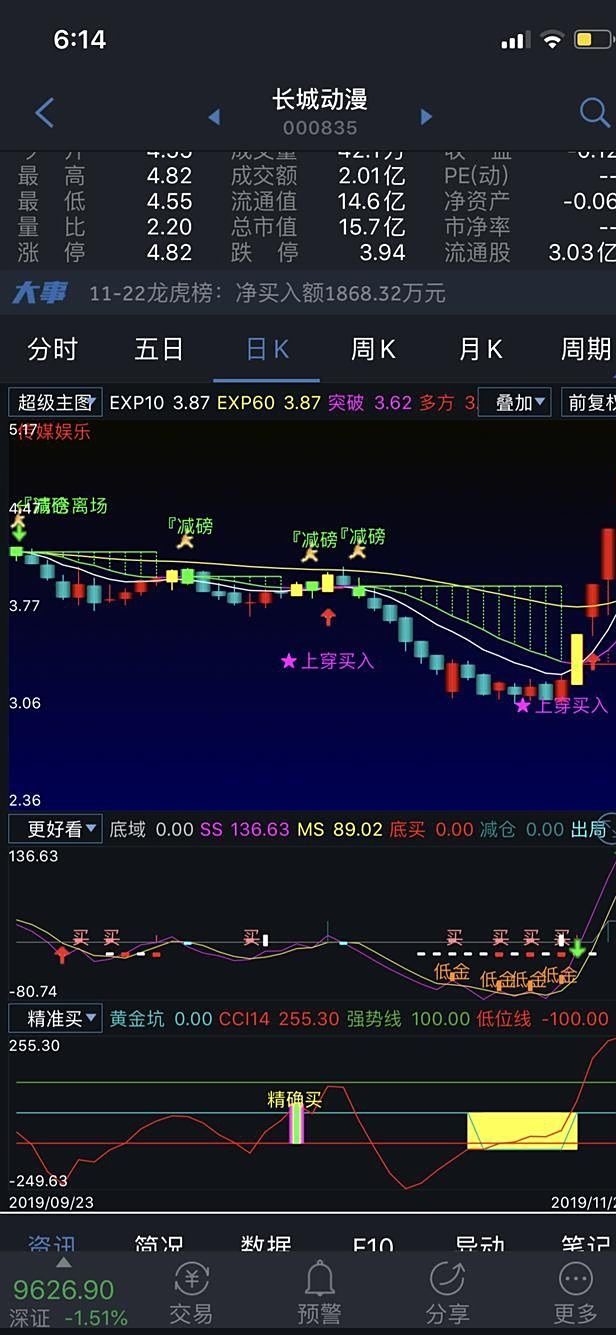Open the 简况 section tab
Image resolution: width=616 pixels, height=1335 pixels.
pyautogui.click(x=159, y=1244)
